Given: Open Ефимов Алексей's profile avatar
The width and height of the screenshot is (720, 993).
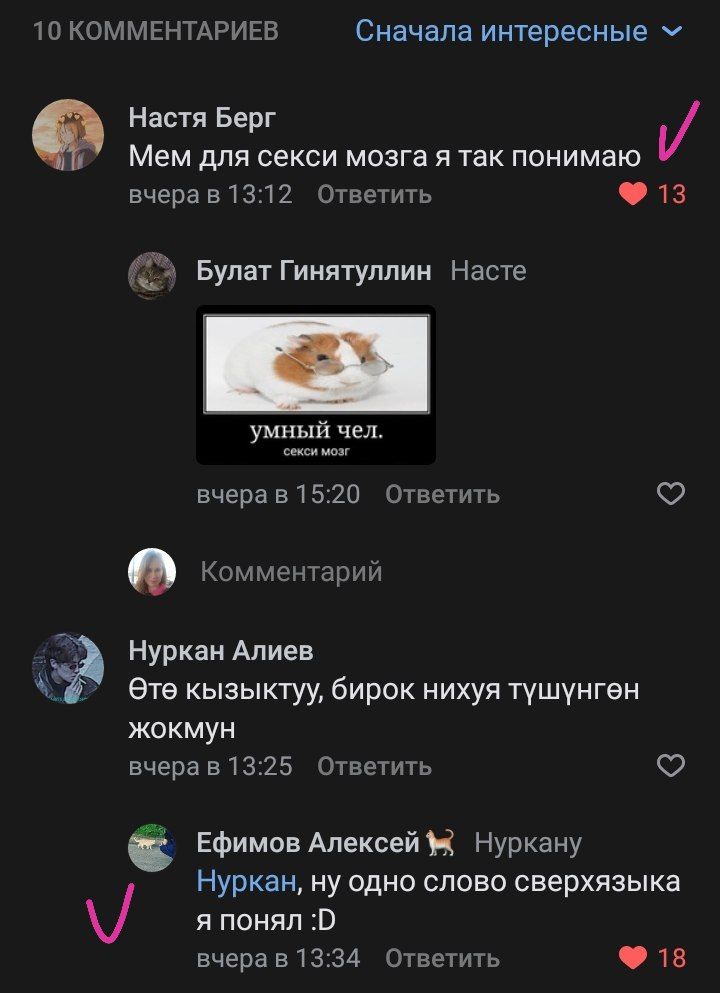Looking at the screenshot, I should coord(152,847).
